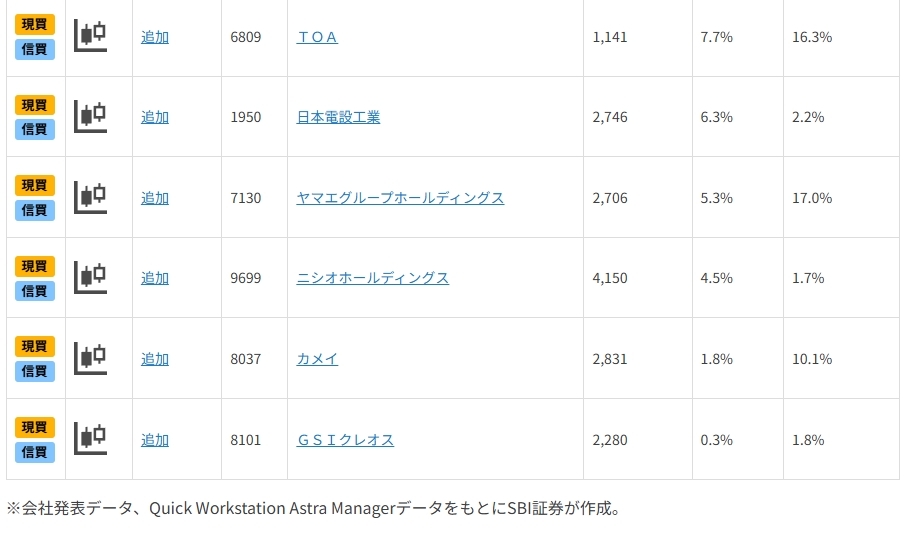Click 信買 button in GSIクレオス row
This screenshot has height=541, width=910.
[x=35, y=452]
